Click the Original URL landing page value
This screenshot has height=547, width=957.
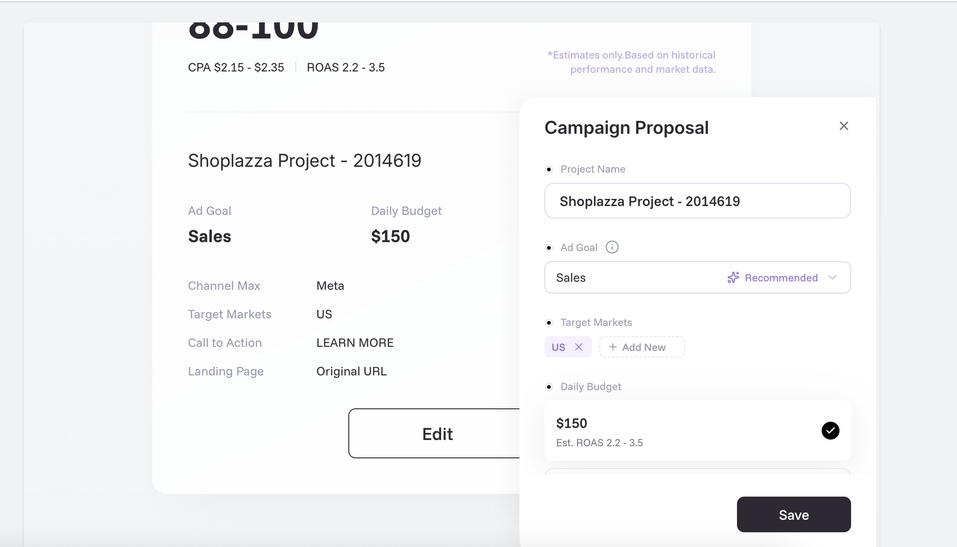(x=351, y=371)
